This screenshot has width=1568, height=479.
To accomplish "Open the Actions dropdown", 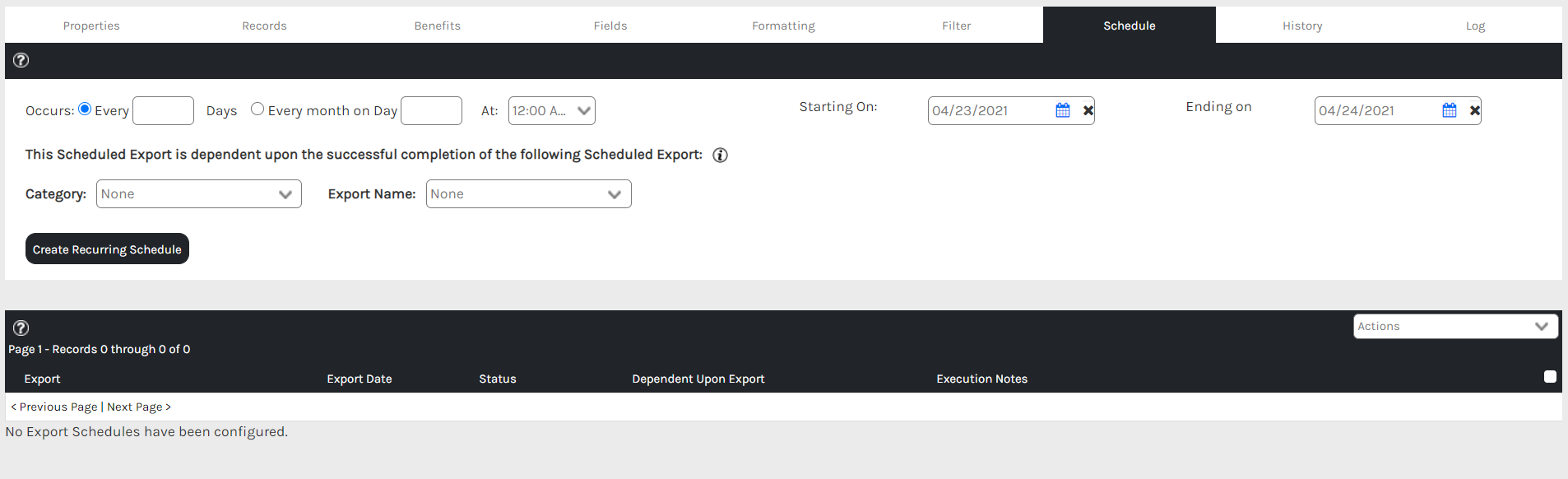I will (1455, 327).
